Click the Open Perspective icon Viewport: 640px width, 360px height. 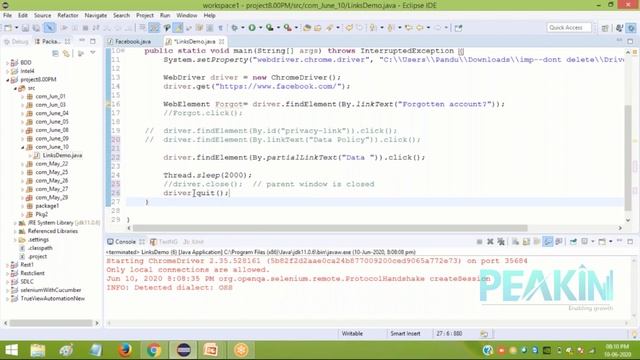pyautogui.click(x=605, y=28)
